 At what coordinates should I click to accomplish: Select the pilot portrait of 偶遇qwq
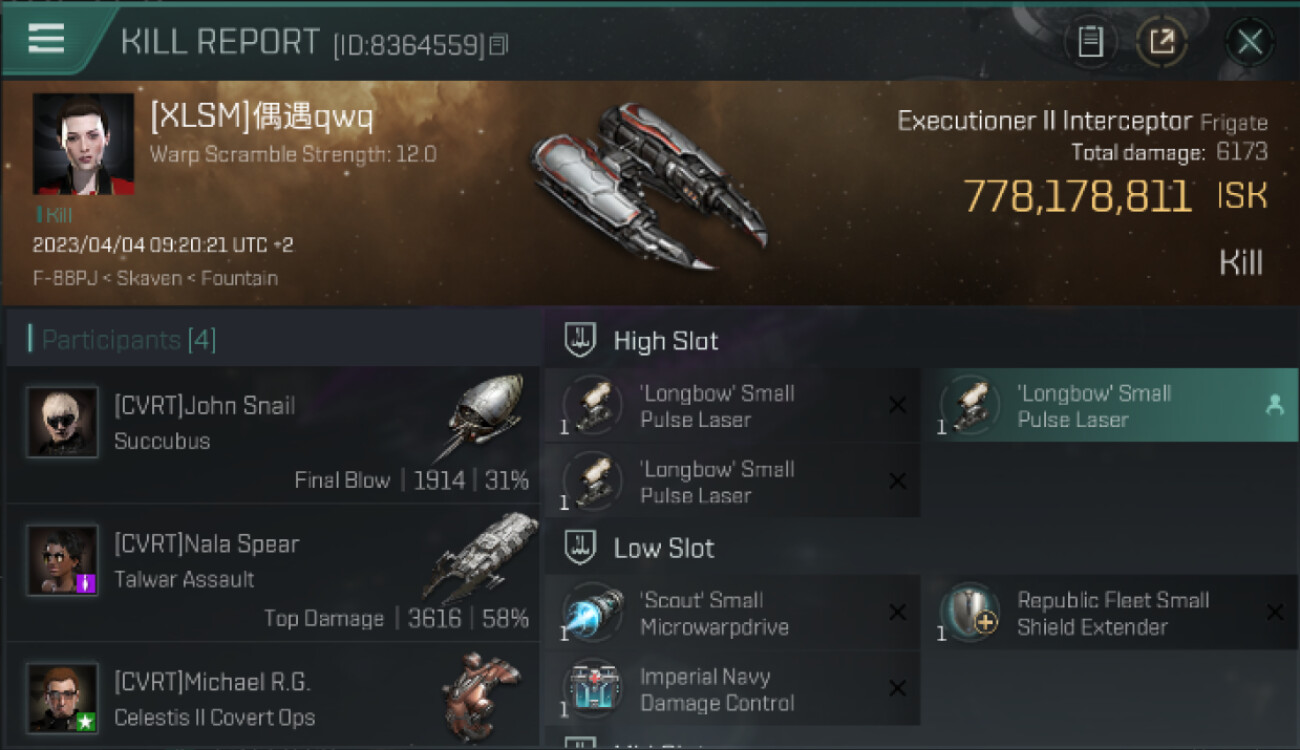[x=83, y=144]
